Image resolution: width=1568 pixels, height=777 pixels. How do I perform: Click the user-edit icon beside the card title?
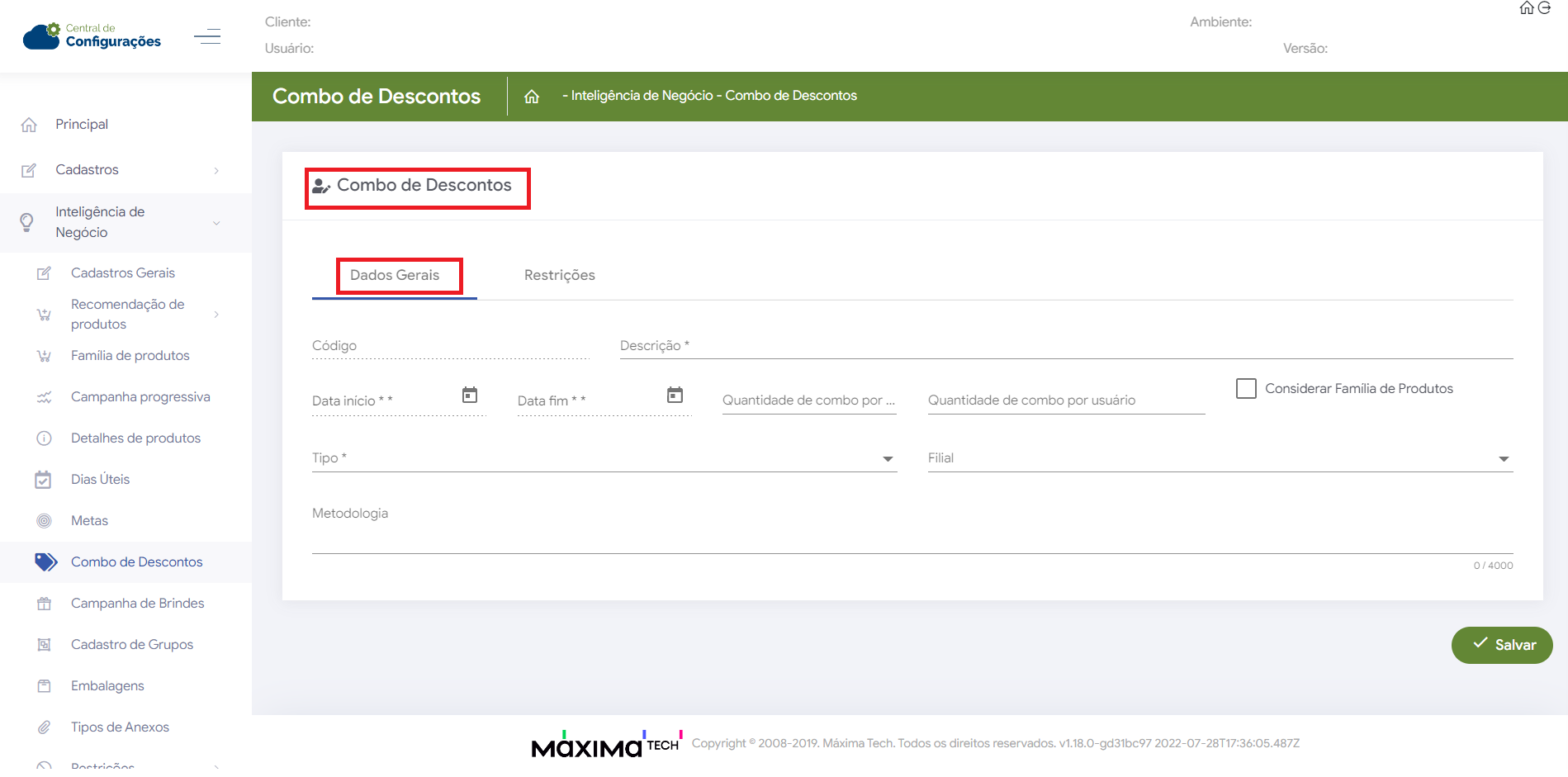pyautogui.click(x=321, y=187)
